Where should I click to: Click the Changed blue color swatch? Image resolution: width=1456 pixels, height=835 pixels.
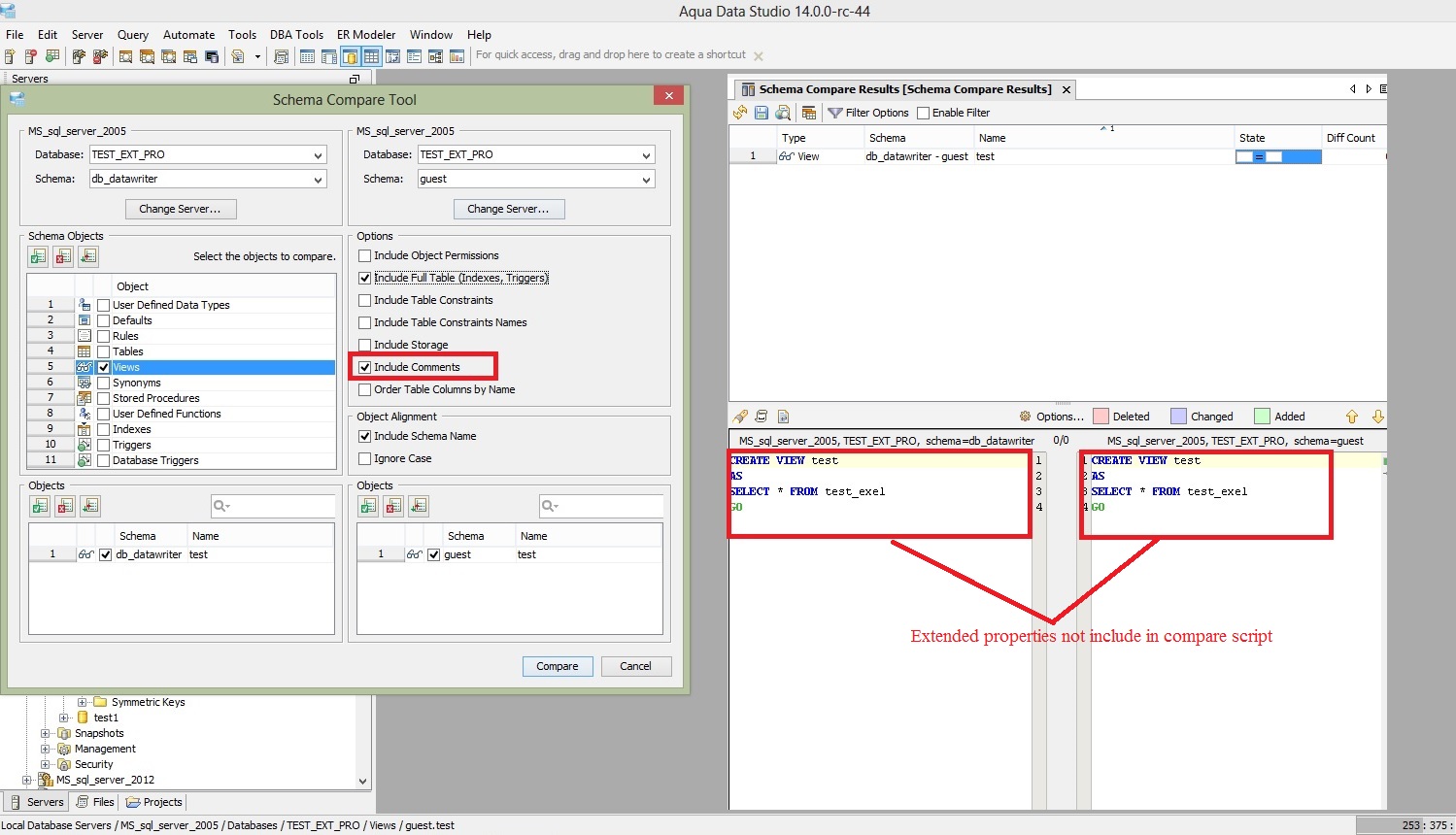click(x=1179, y=417)
